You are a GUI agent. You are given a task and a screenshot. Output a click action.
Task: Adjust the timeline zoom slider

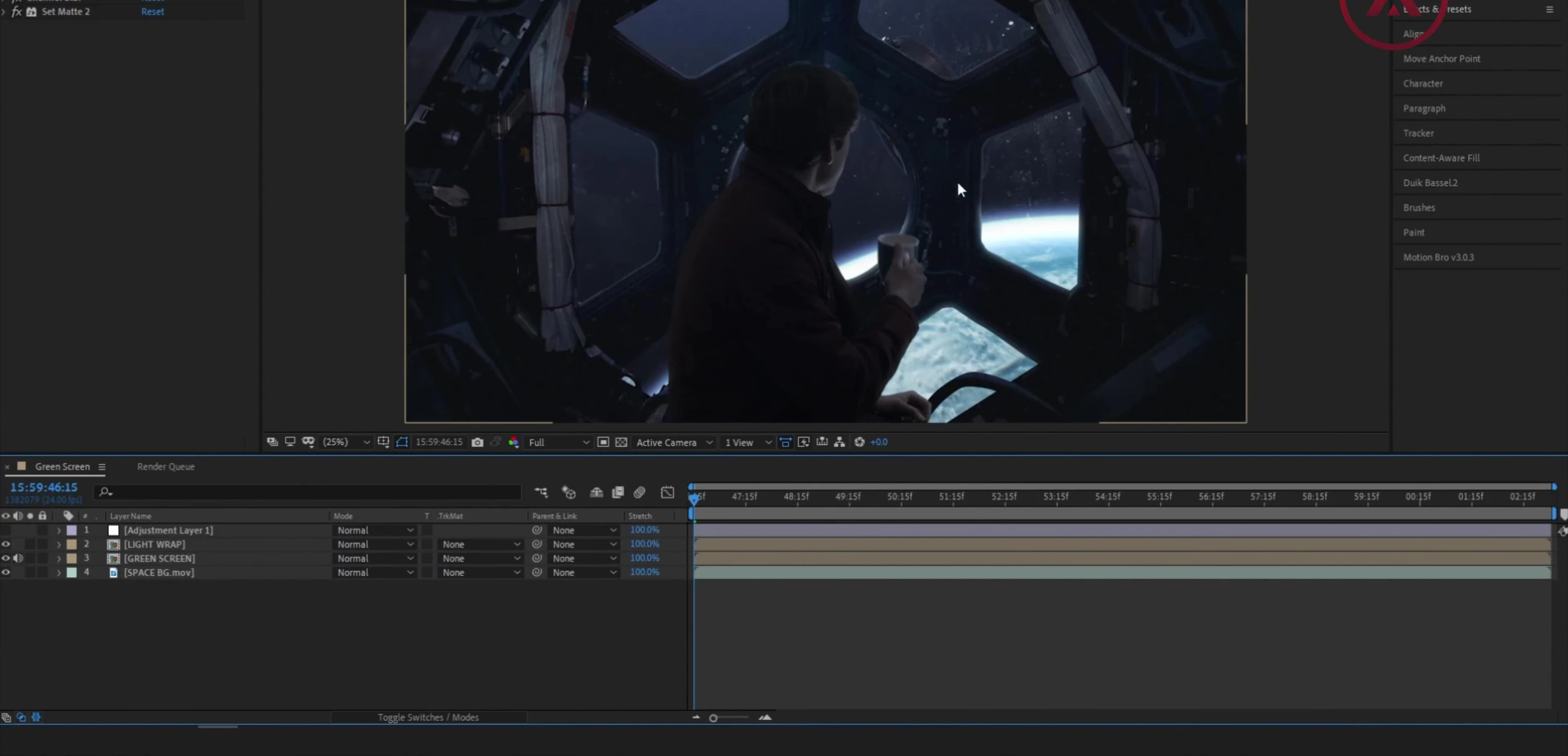pyautogui.click(x=713, y=718)
